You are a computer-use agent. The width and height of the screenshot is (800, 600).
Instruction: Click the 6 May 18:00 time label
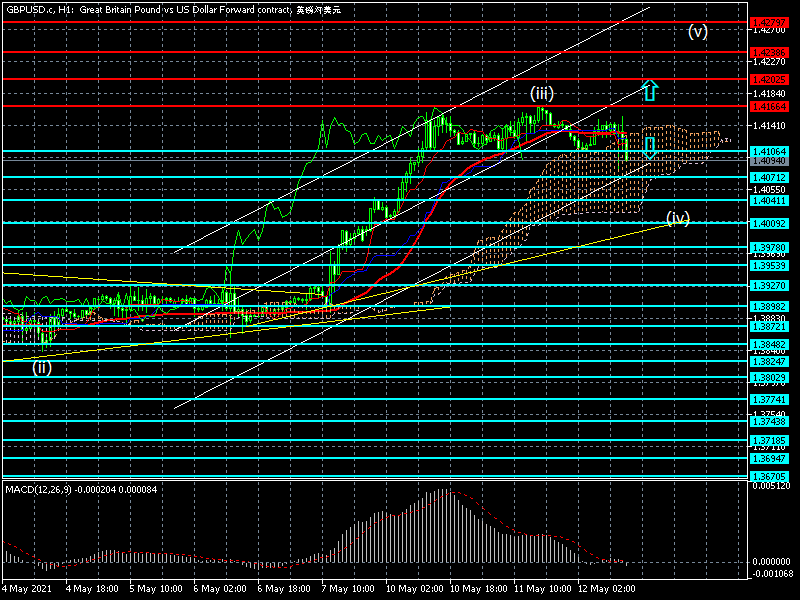[x=284, y=589]
